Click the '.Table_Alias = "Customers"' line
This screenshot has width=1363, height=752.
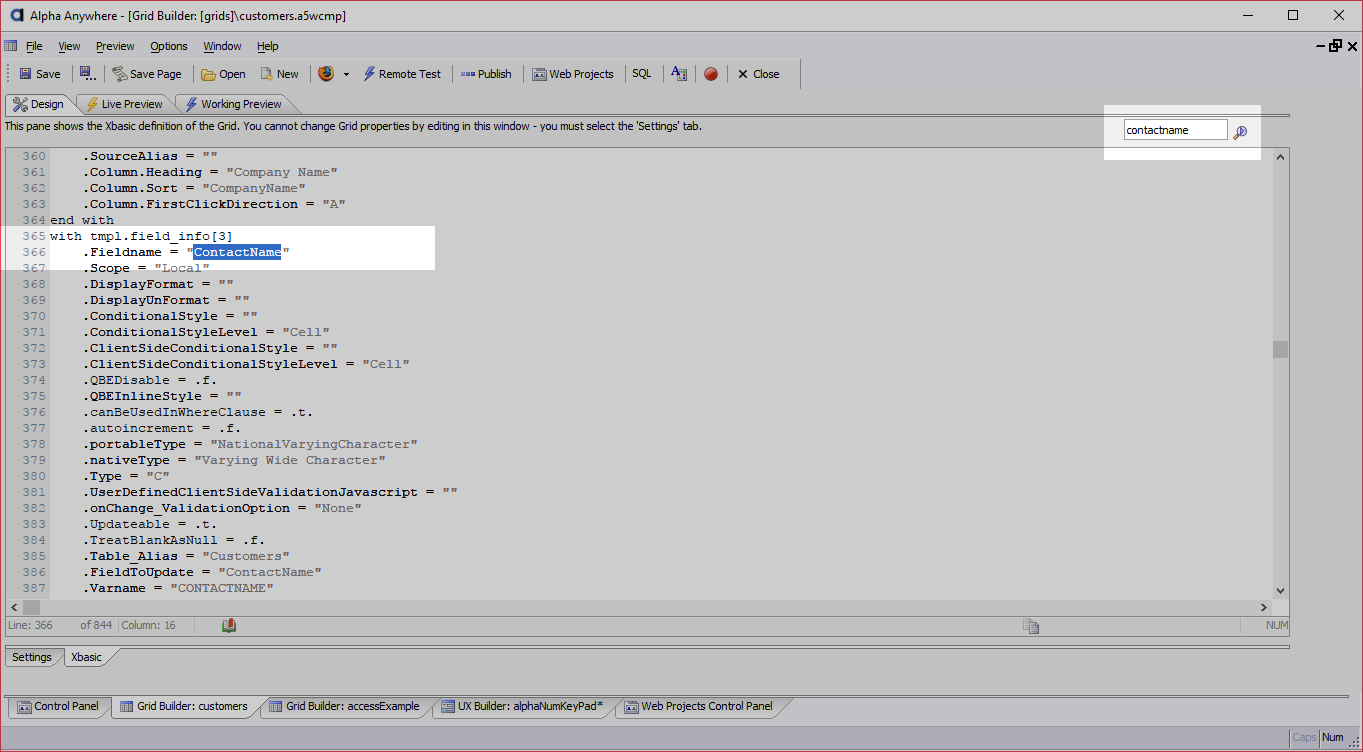tap(186, 556)
